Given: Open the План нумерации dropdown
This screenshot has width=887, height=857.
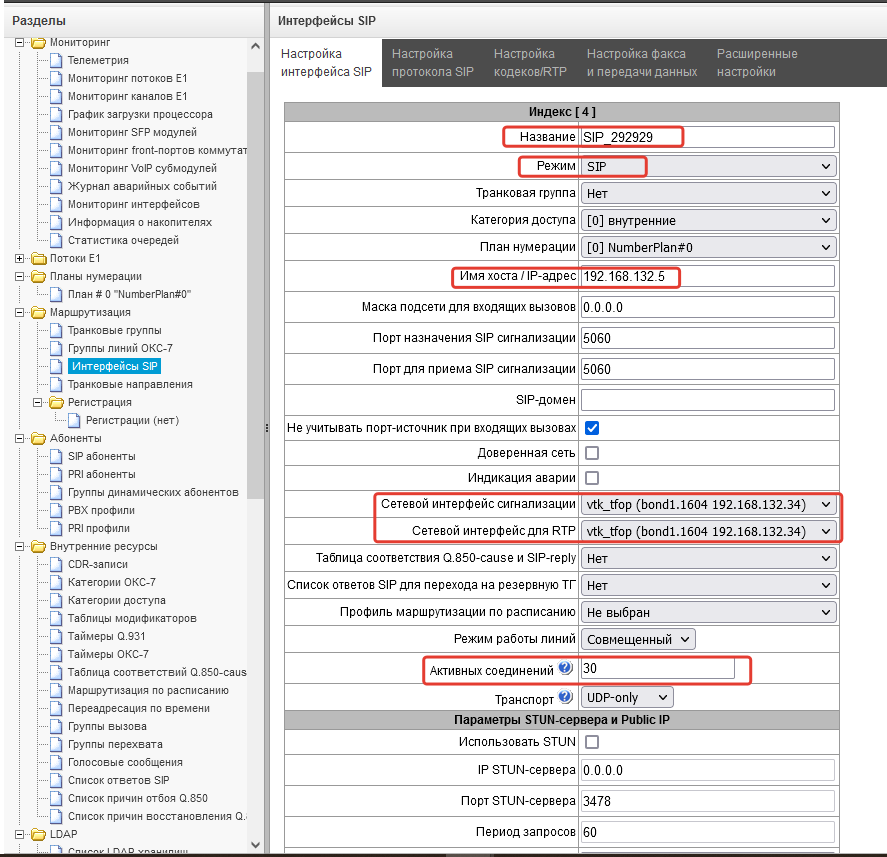Looking at the screenshot, I should click(x=708, y=247).
